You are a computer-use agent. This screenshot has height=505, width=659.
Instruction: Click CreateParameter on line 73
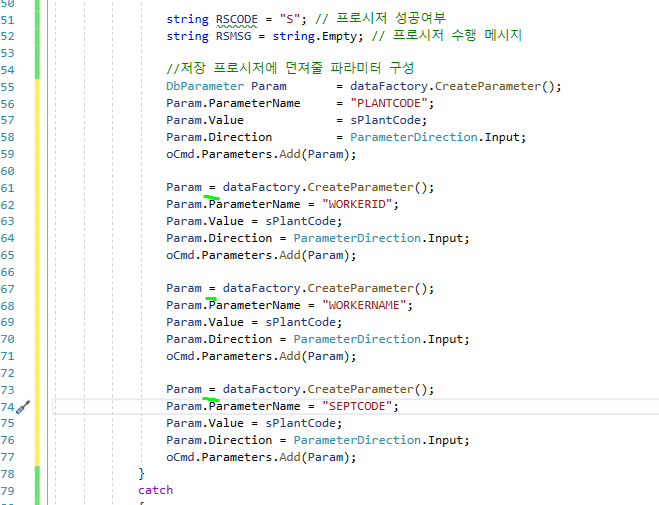[360, 389]
